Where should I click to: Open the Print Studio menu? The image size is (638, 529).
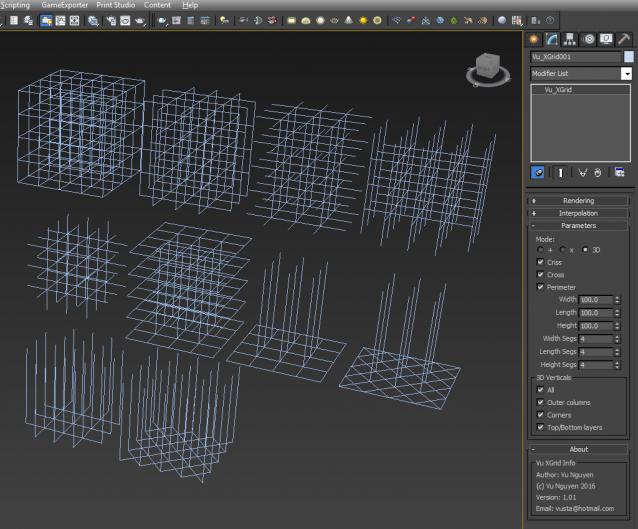116,5
